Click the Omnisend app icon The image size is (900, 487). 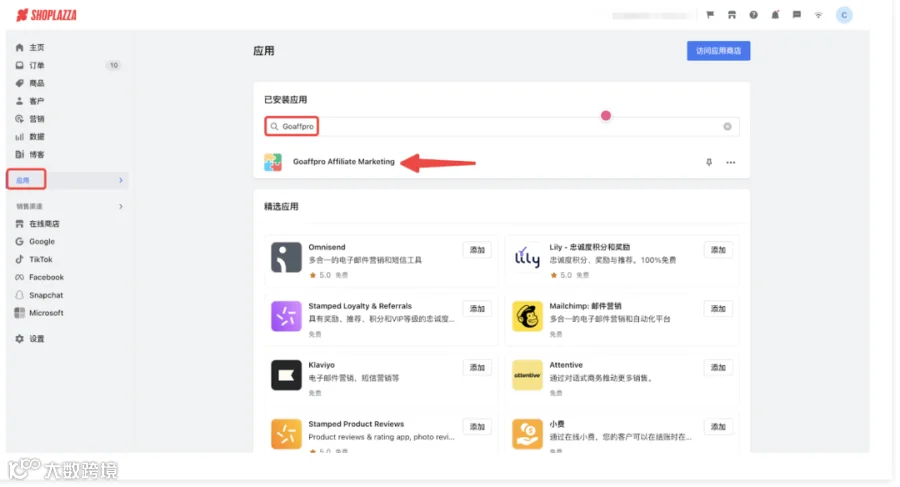point(286,257)
